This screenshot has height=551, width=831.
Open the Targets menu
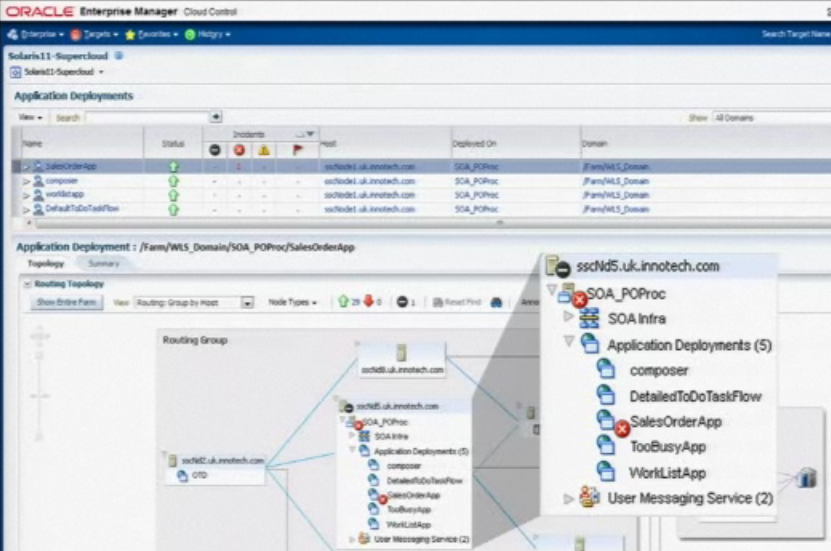[x=94, y=34]
